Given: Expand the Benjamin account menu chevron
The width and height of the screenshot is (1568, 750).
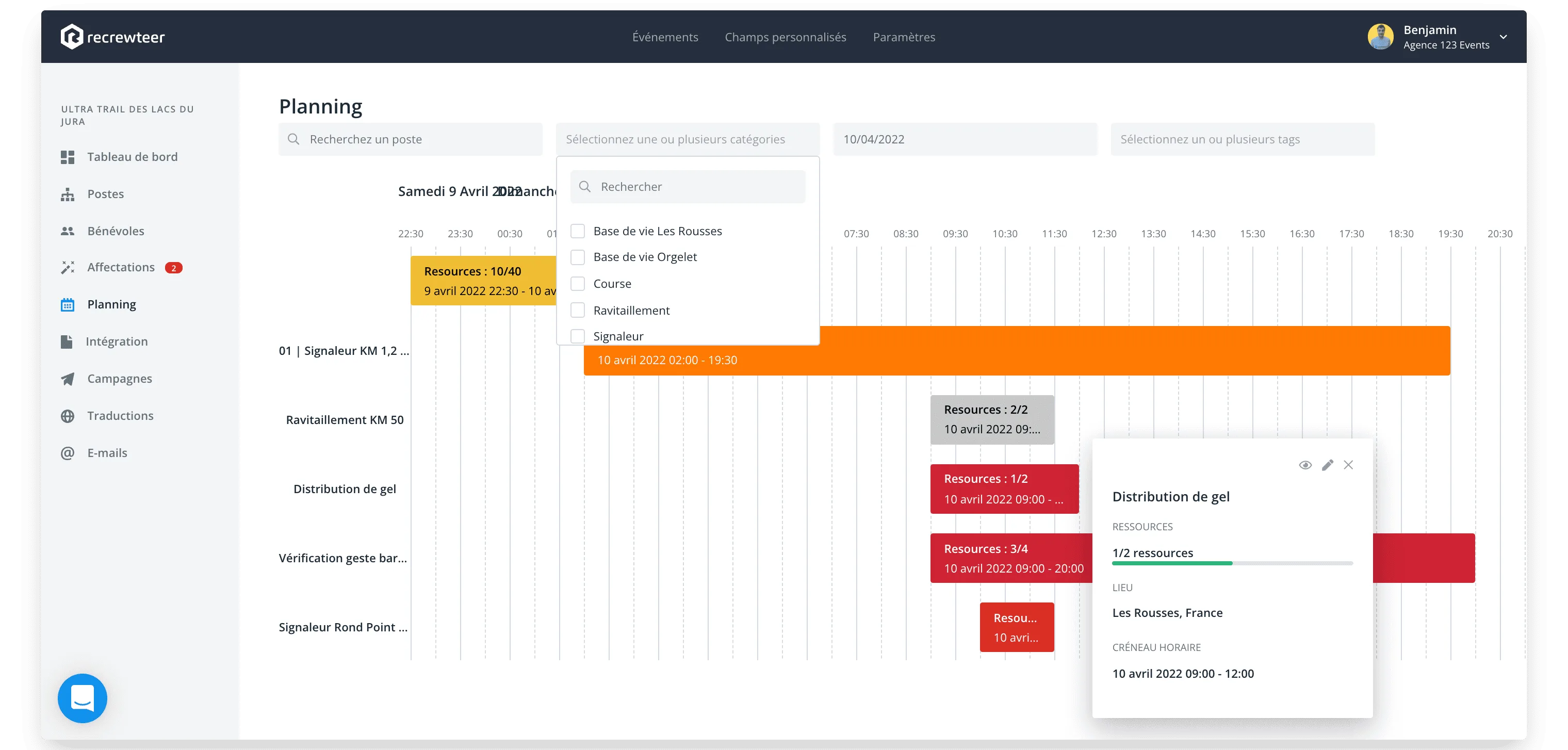Looking at the screenshot, I should coord(1503,37).
